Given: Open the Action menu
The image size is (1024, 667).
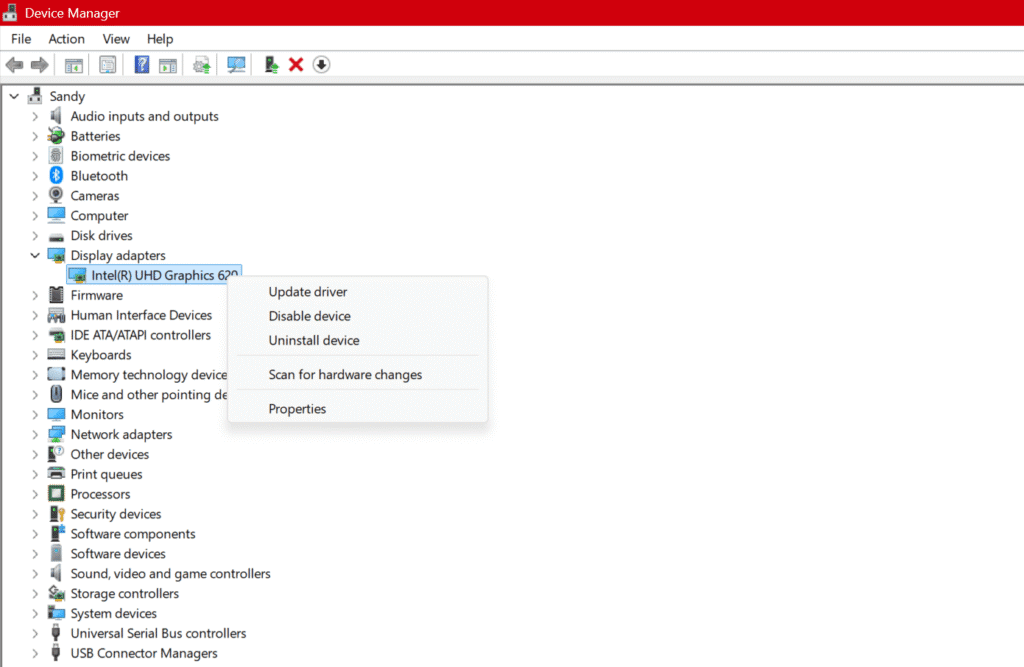Looking at the screenshot, I should (66, 38).
